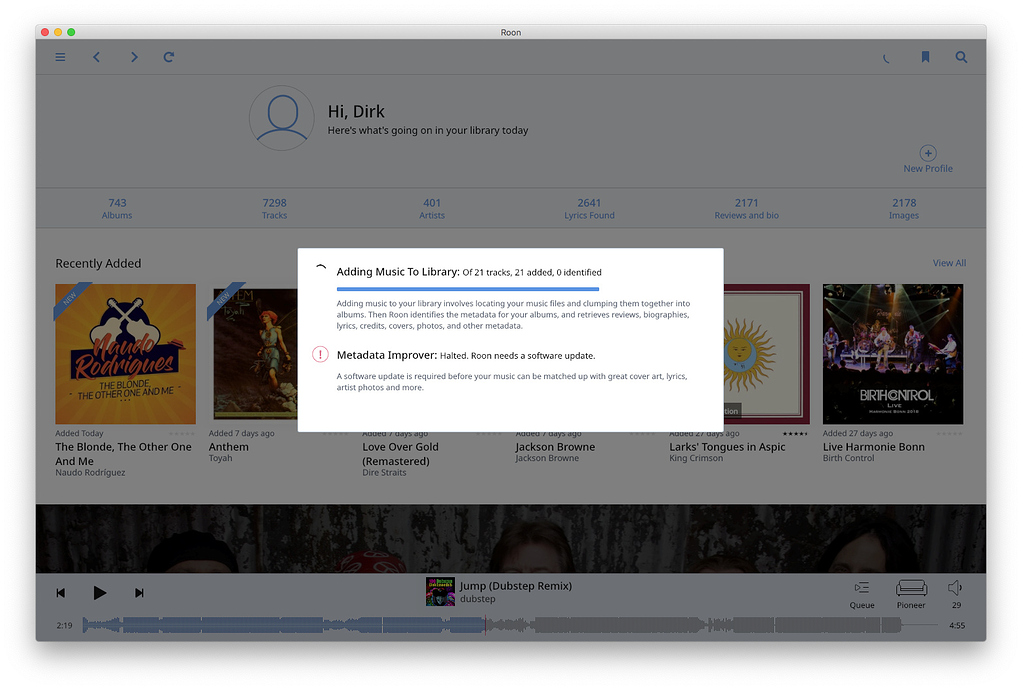The height and width of the screenshot is (690, 1023).
Task: Return to the previous track
Action: (61, 592)
